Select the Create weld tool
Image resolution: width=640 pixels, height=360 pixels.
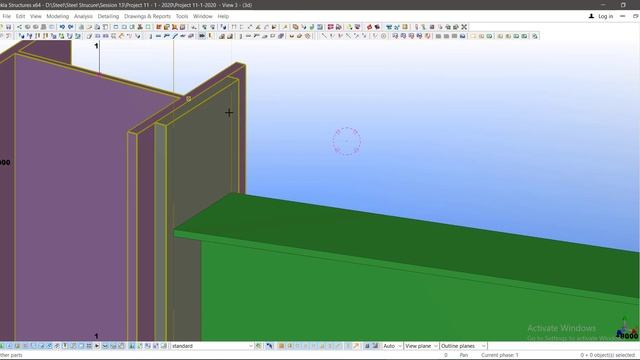[211, 36]
